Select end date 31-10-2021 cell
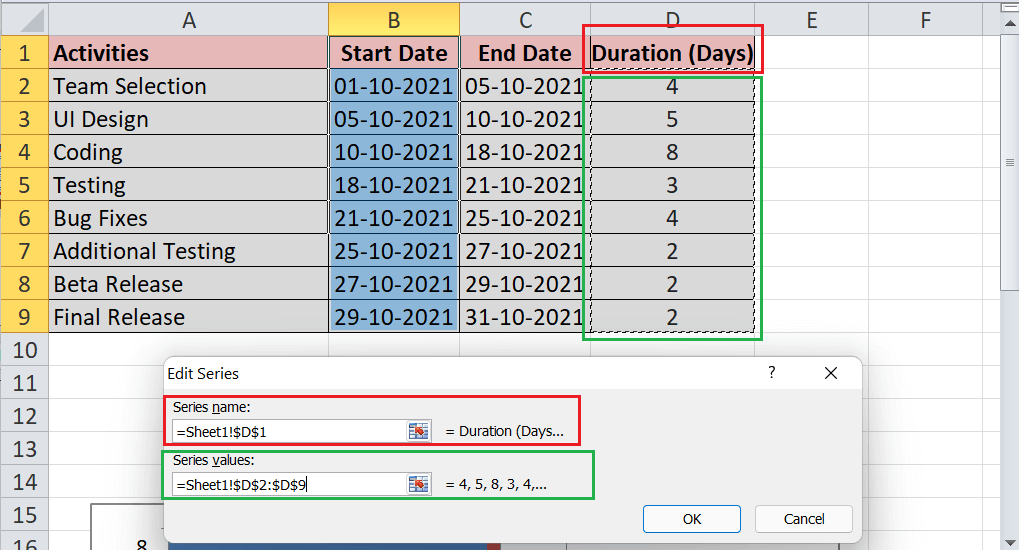1019x550 pixels. pyautogui.click(x=525, y=317)
